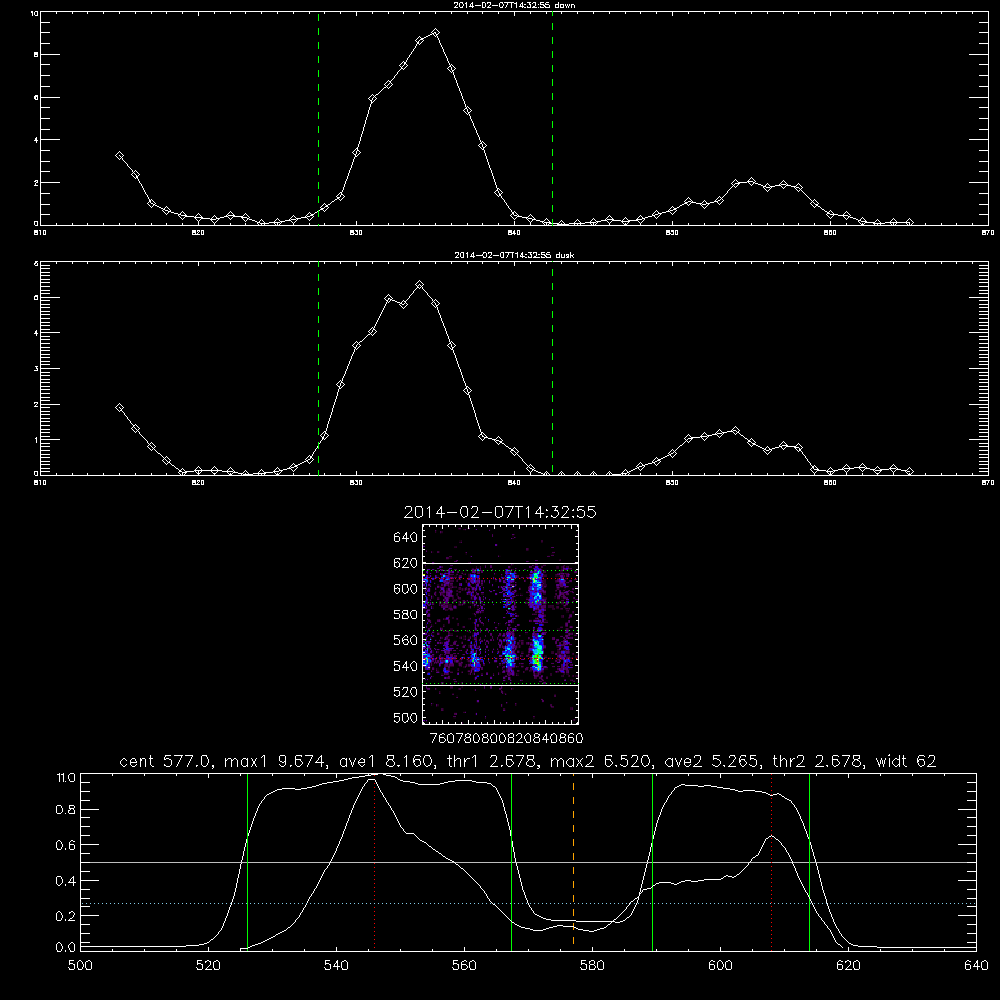The image size is (1000, 1000).
Task: Click the x-axis number string below spectrogram image
Action: [507, 738]
